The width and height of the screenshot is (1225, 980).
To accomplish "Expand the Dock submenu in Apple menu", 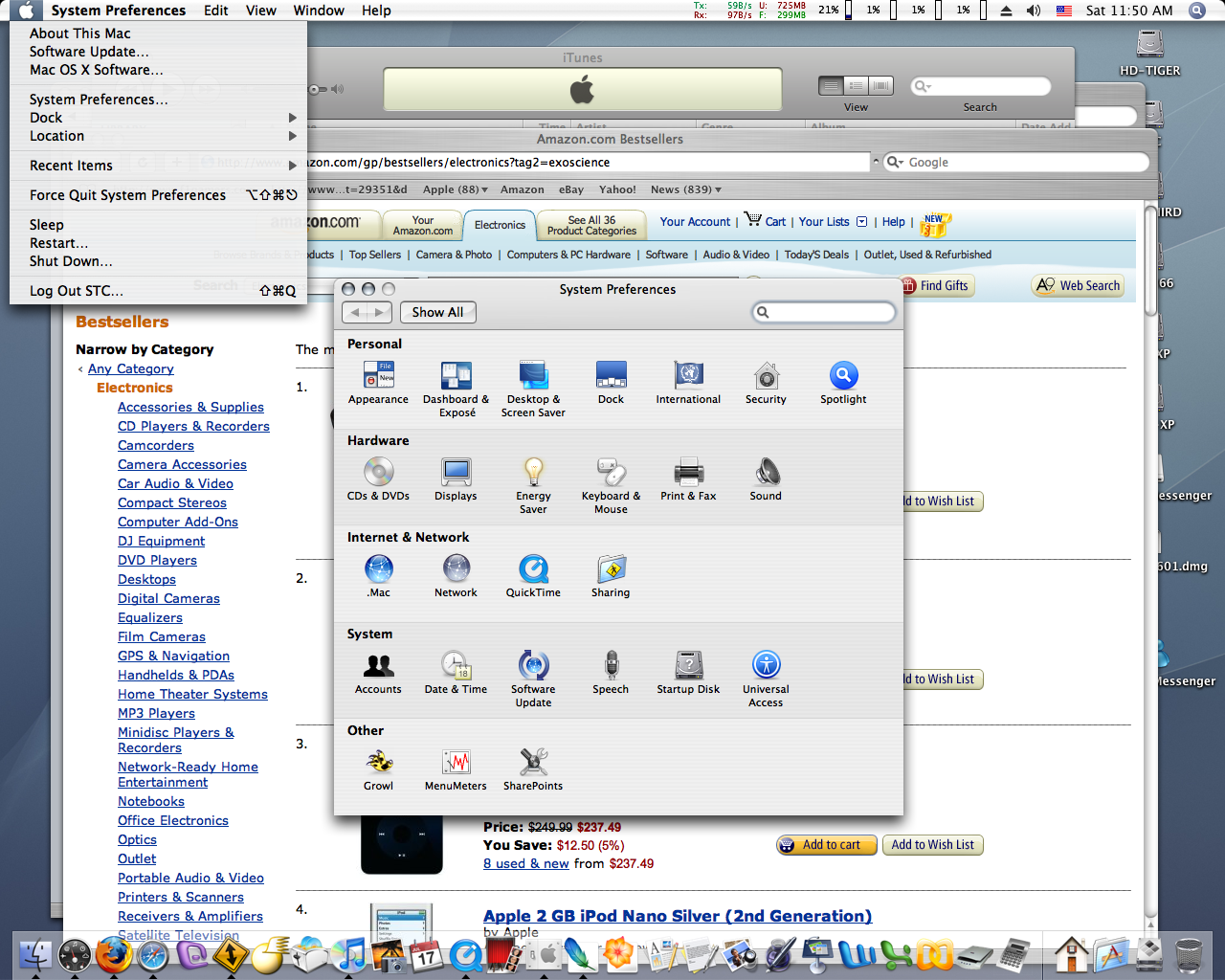I will pos(158,118).
